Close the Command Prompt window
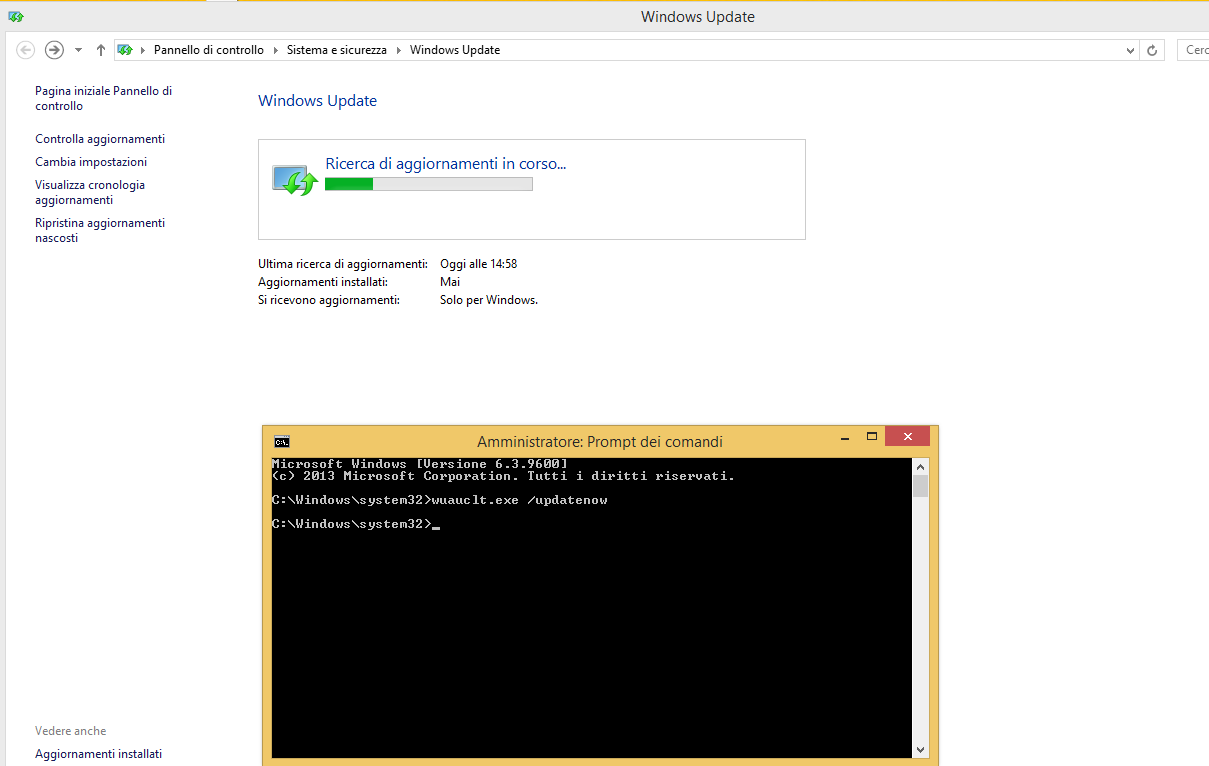The image size is (1209, 766). tap(908, 437)
